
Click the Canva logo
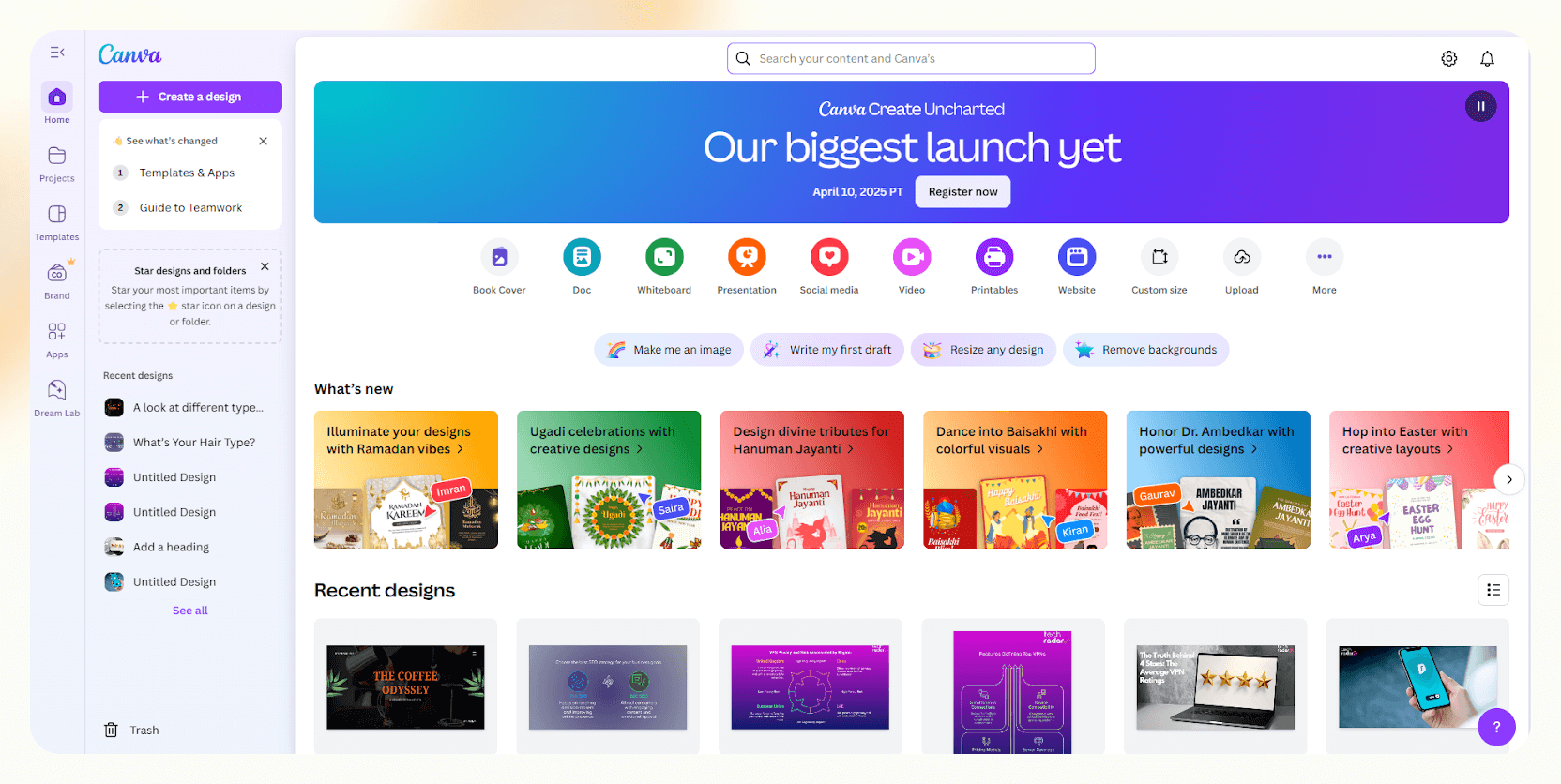[x=129, y=54]
